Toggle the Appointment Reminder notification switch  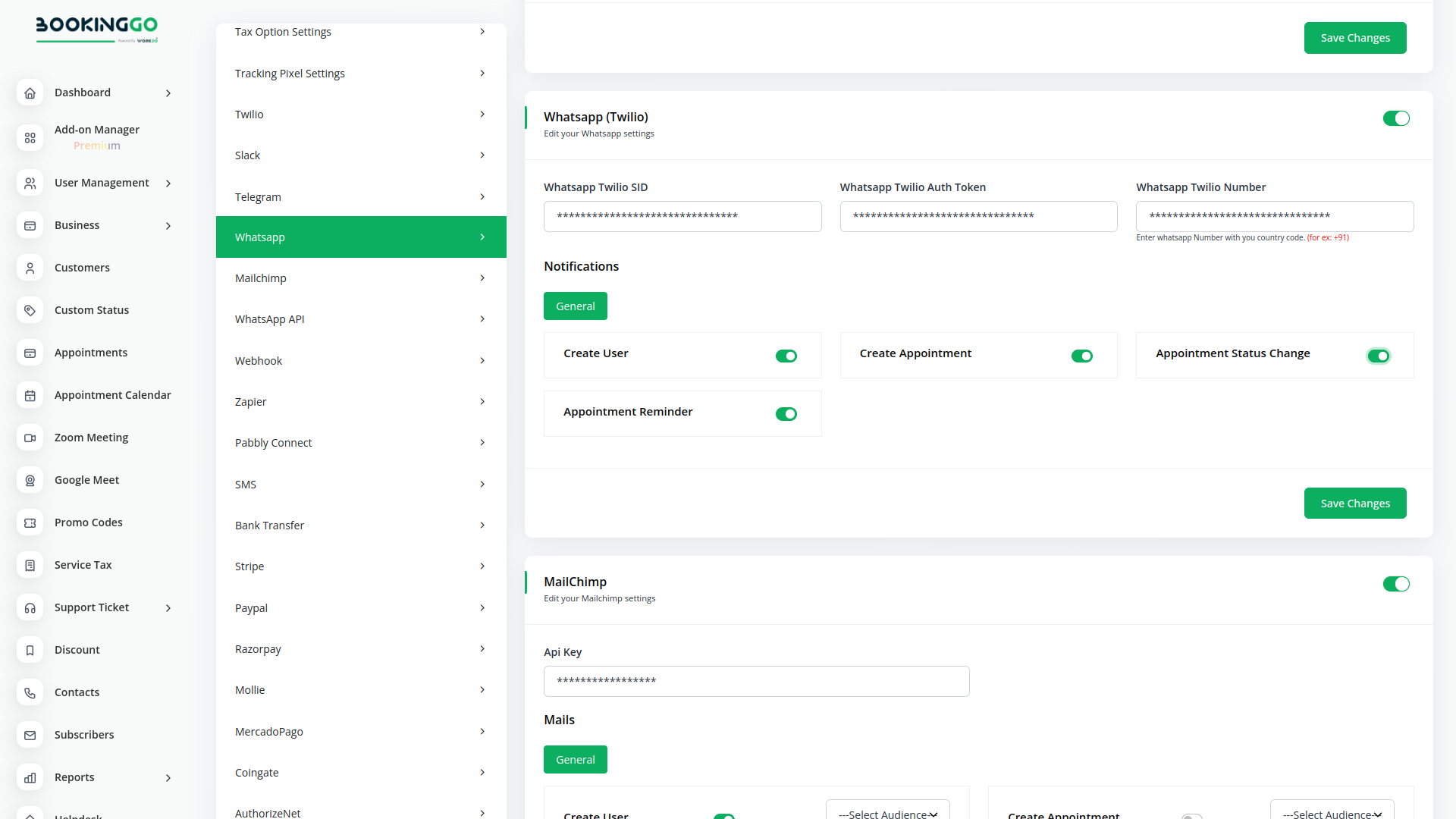pyautogui.click(x=786, y=414)
